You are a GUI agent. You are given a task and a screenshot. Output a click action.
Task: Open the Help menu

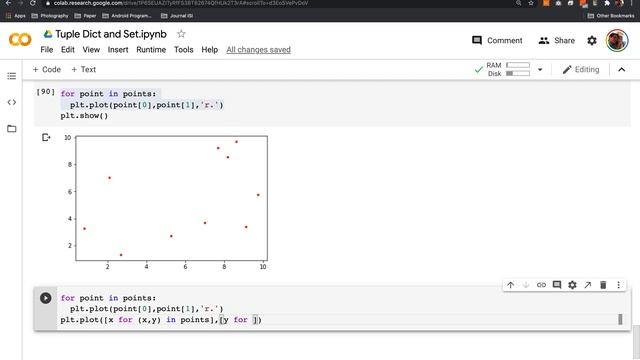(209, 50)
